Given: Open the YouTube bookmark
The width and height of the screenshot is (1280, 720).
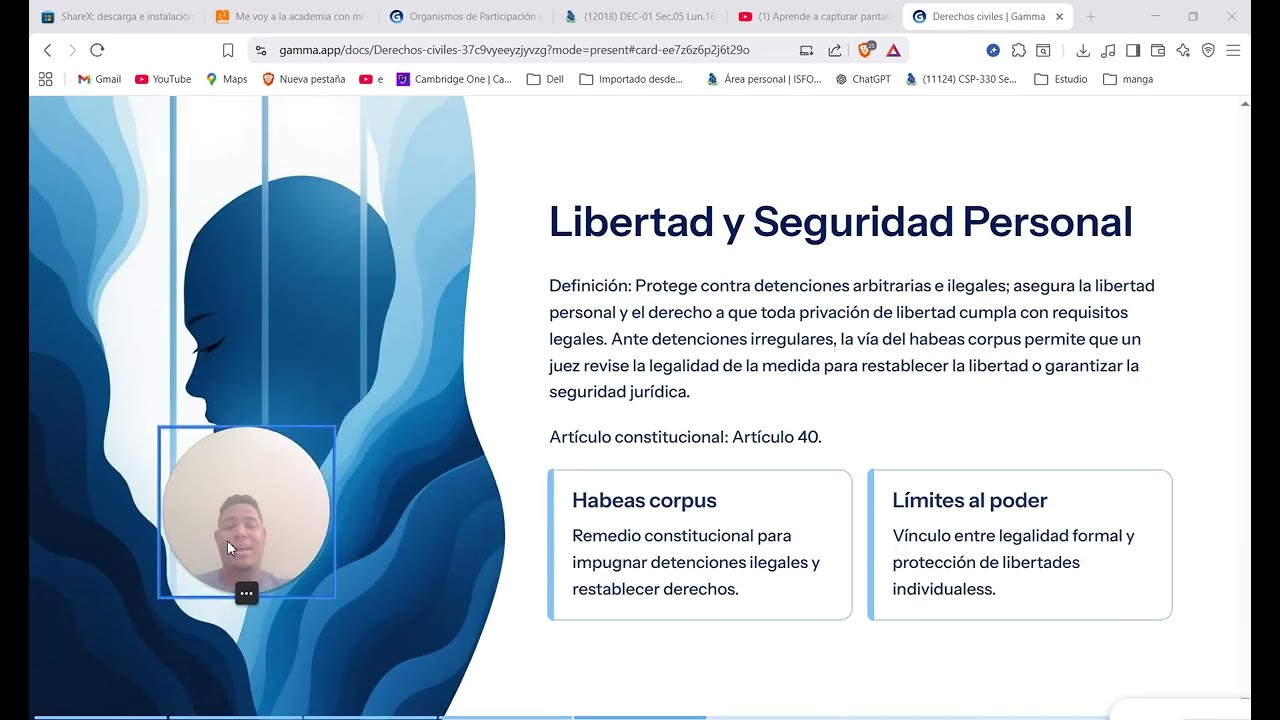Looking at the screenshot, I should 163,79.
